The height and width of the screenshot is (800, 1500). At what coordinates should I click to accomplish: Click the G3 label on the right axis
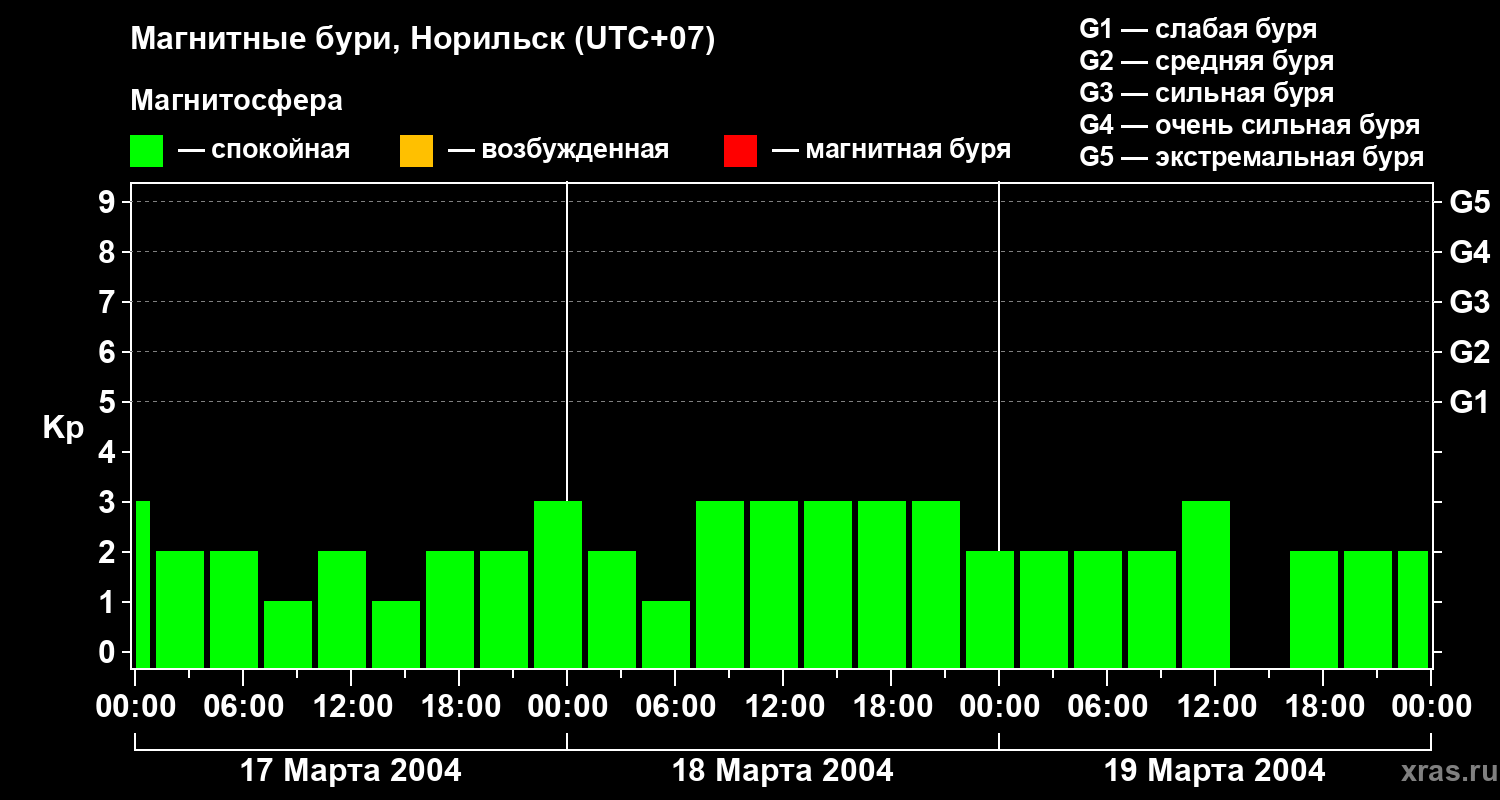click(x=1470, y=302)
